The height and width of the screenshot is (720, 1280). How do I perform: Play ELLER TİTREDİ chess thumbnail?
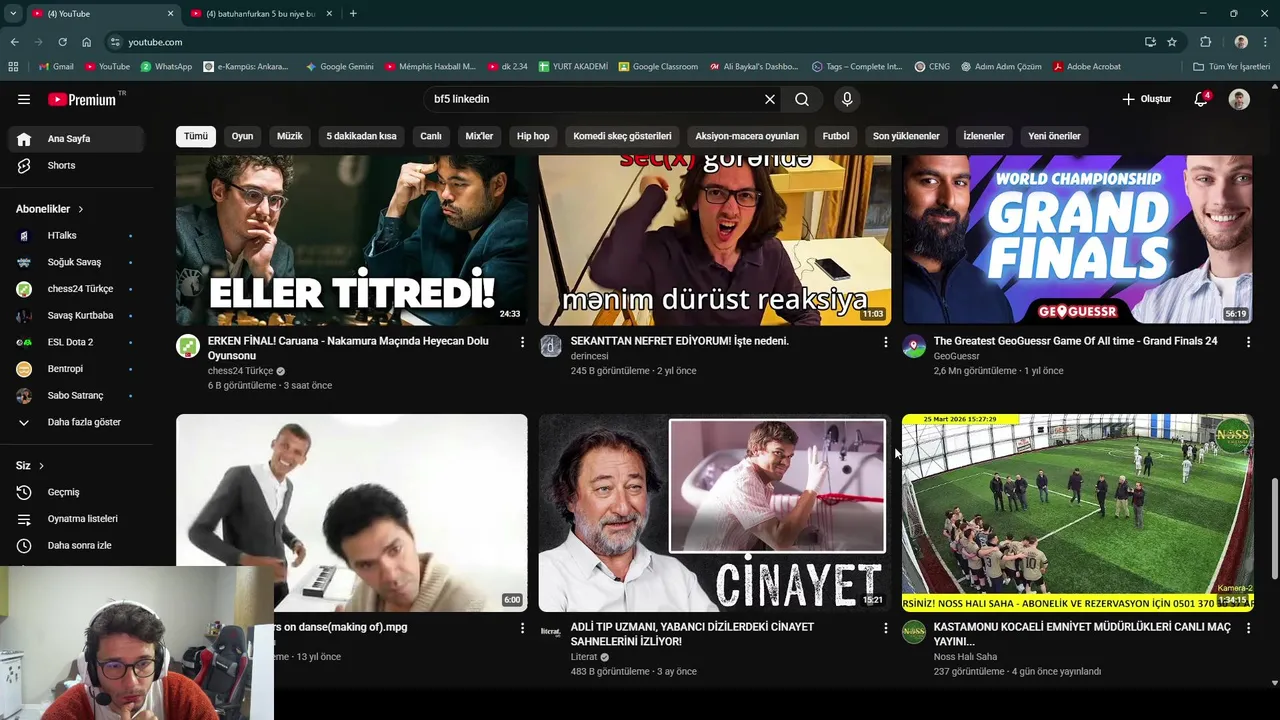click(352, 240)
